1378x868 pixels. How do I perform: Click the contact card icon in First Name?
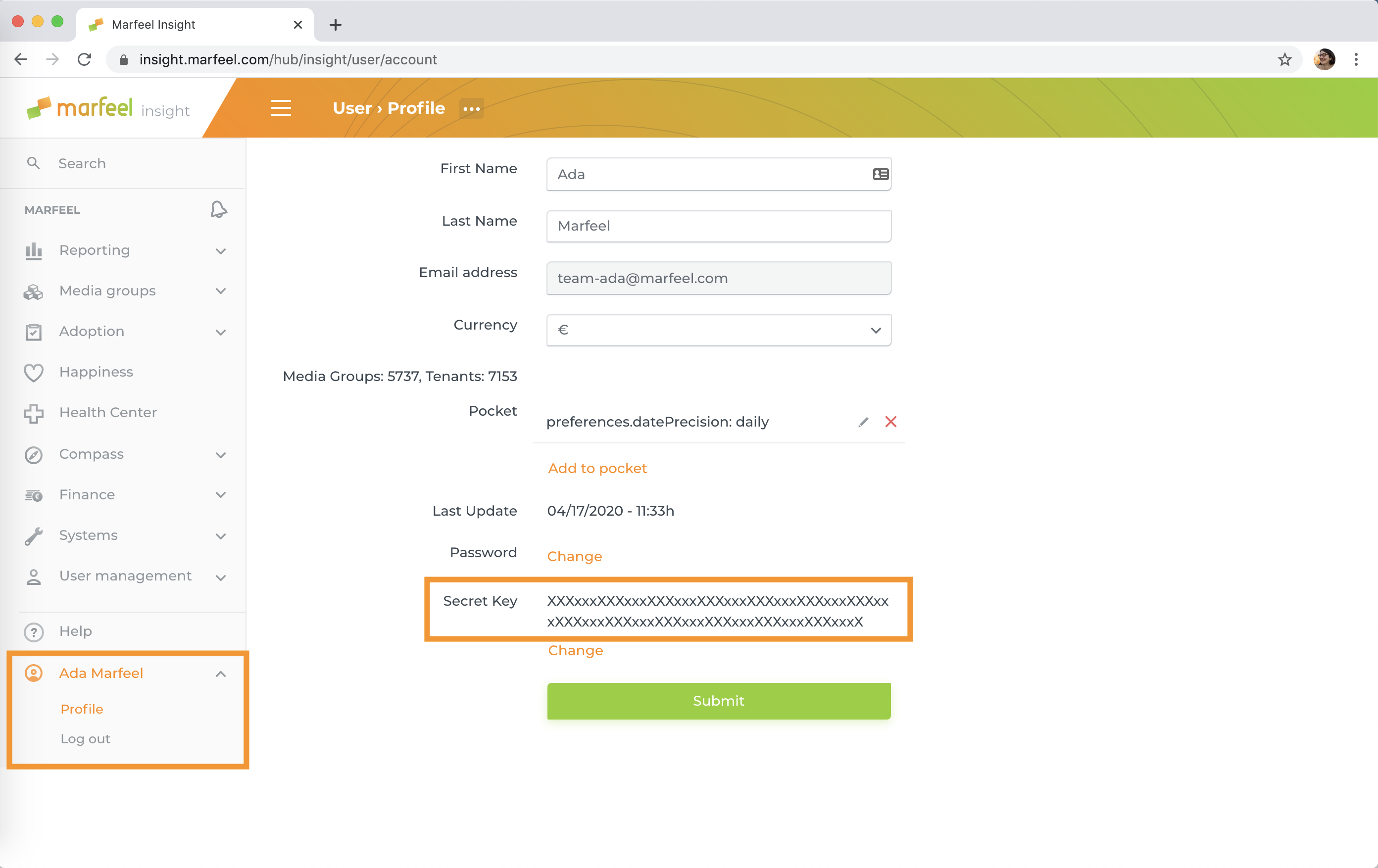click(880, 175)
